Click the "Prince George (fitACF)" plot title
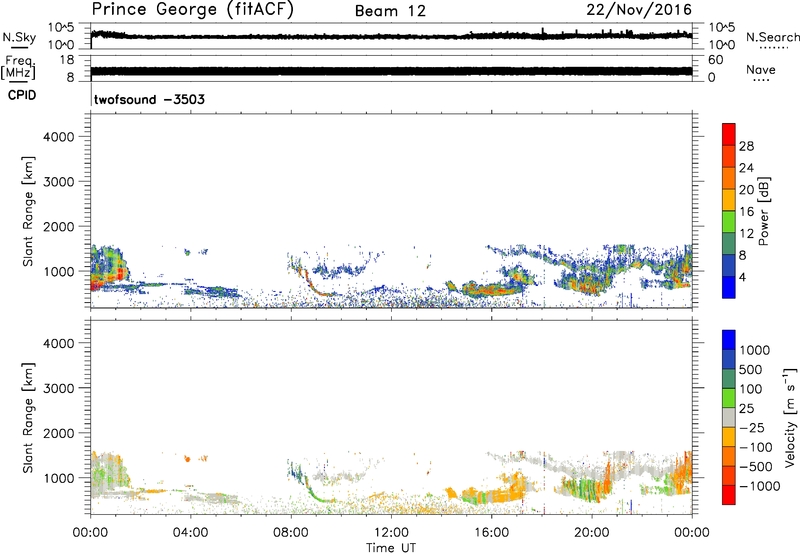Screen dimensions: 800x554 tap(192, 9)
